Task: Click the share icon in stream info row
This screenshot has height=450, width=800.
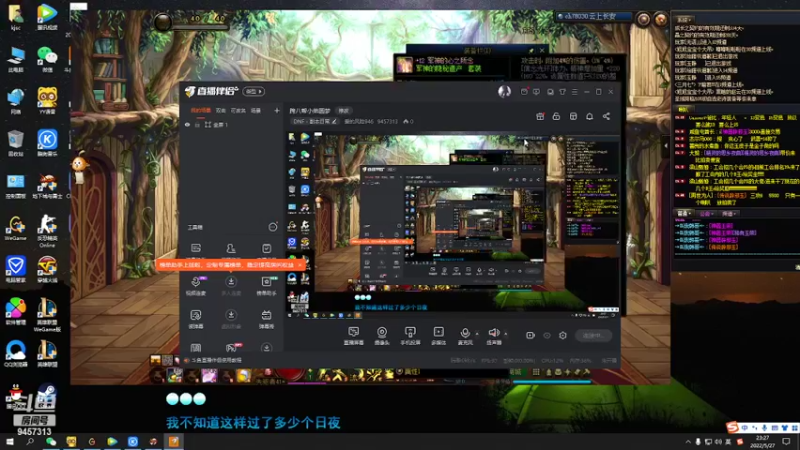Action: 606,116
